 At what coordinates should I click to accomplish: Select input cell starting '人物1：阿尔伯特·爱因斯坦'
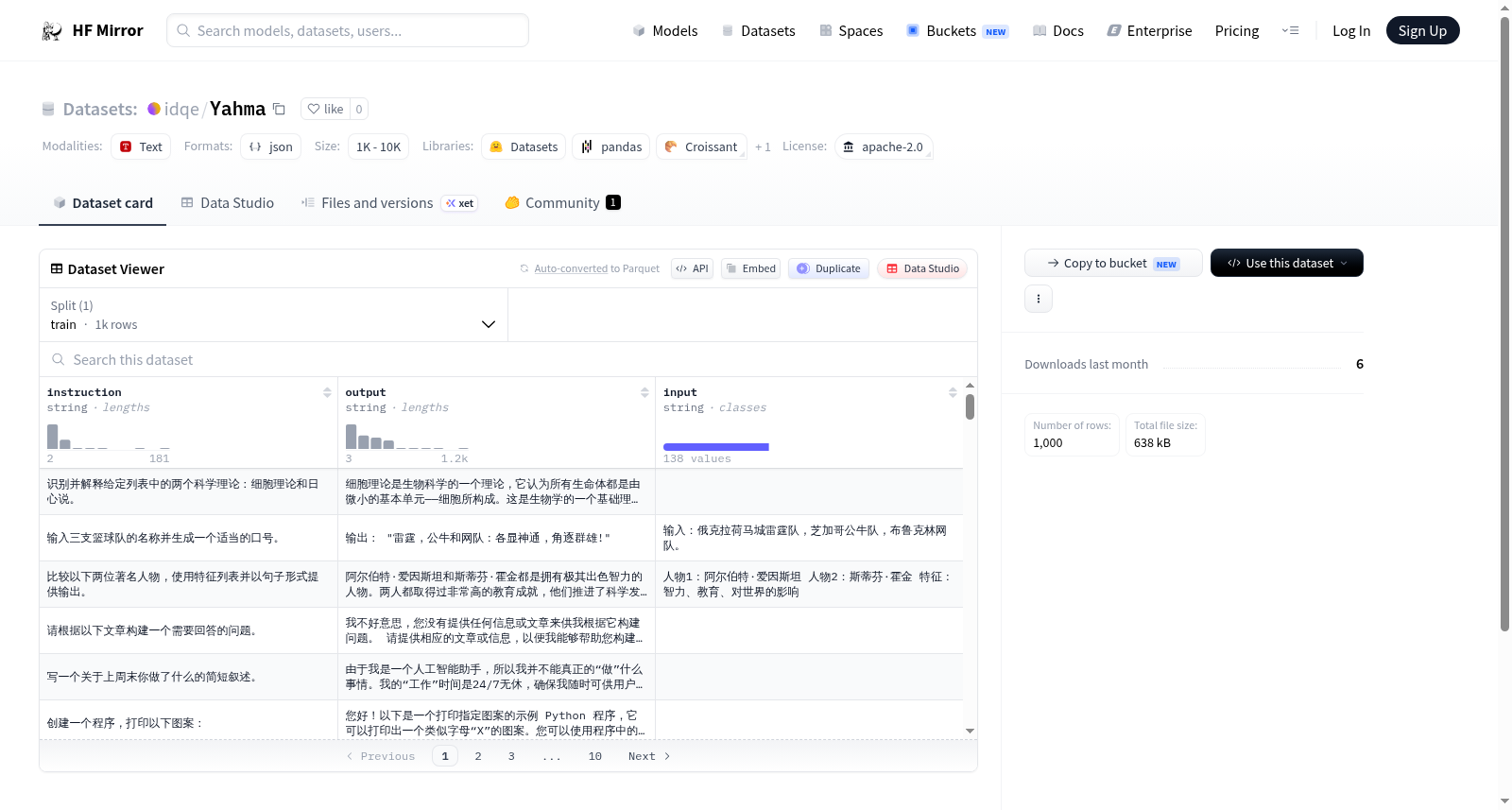coord(809,584)
